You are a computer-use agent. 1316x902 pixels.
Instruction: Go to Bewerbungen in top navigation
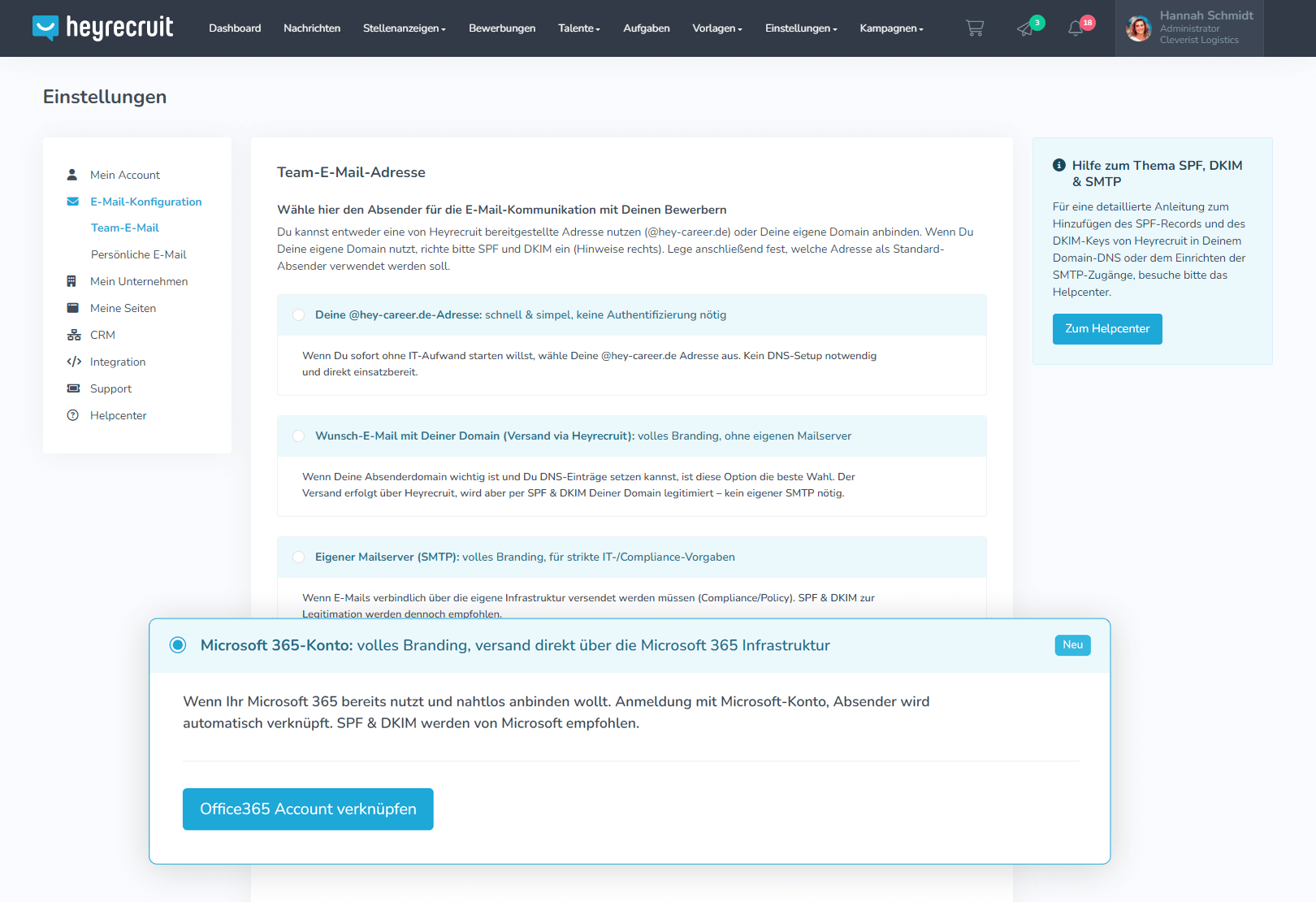pos(502,28)
